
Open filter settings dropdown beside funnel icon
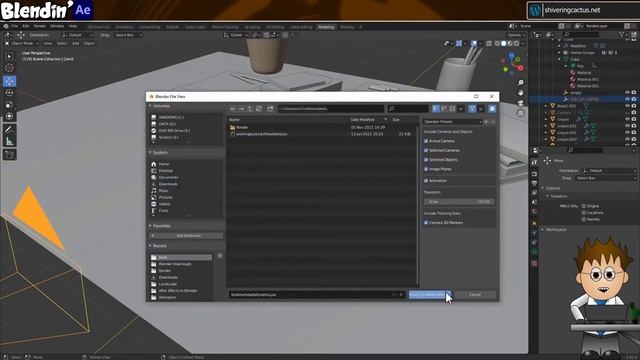coord(480,109)
